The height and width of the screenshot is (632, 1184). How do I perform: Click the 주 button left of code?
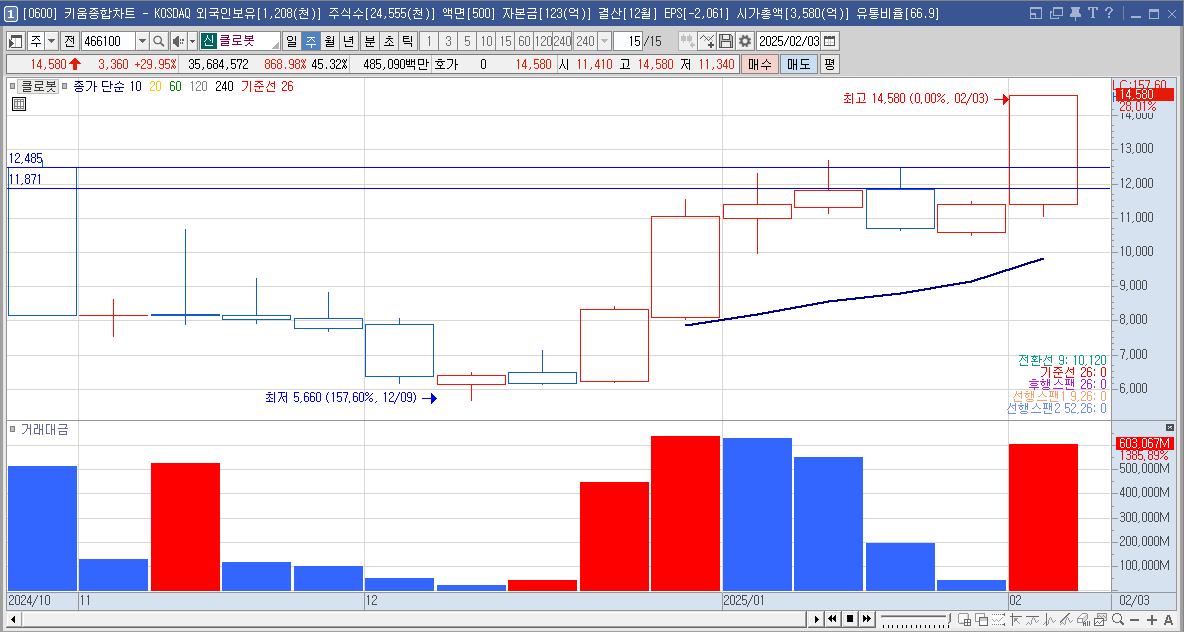click(x=35, y=41)
